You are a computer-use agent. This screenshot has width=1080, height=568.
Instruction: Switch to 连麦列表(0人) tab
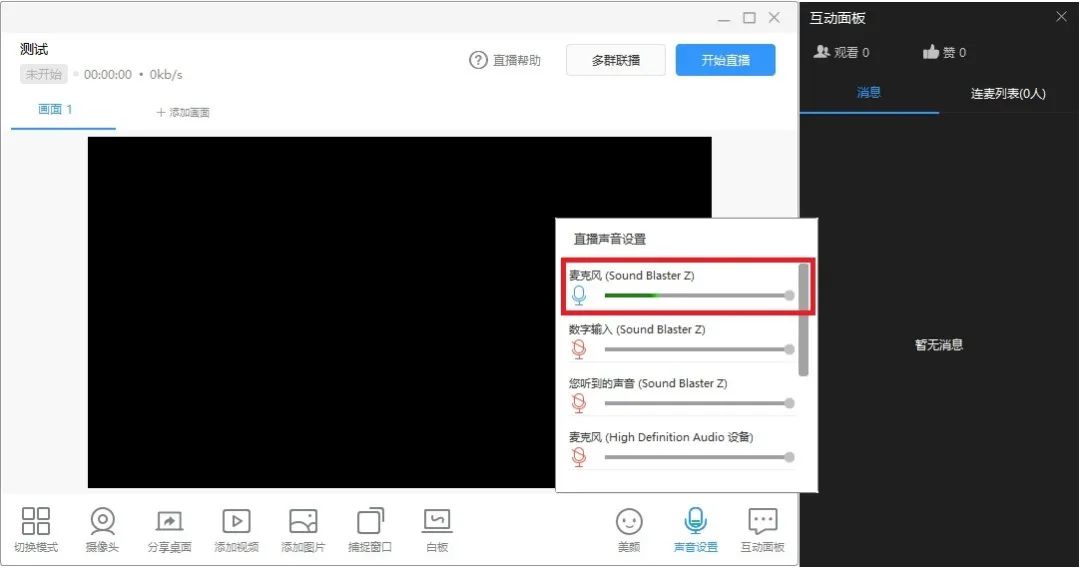(x=1008, y=94)
